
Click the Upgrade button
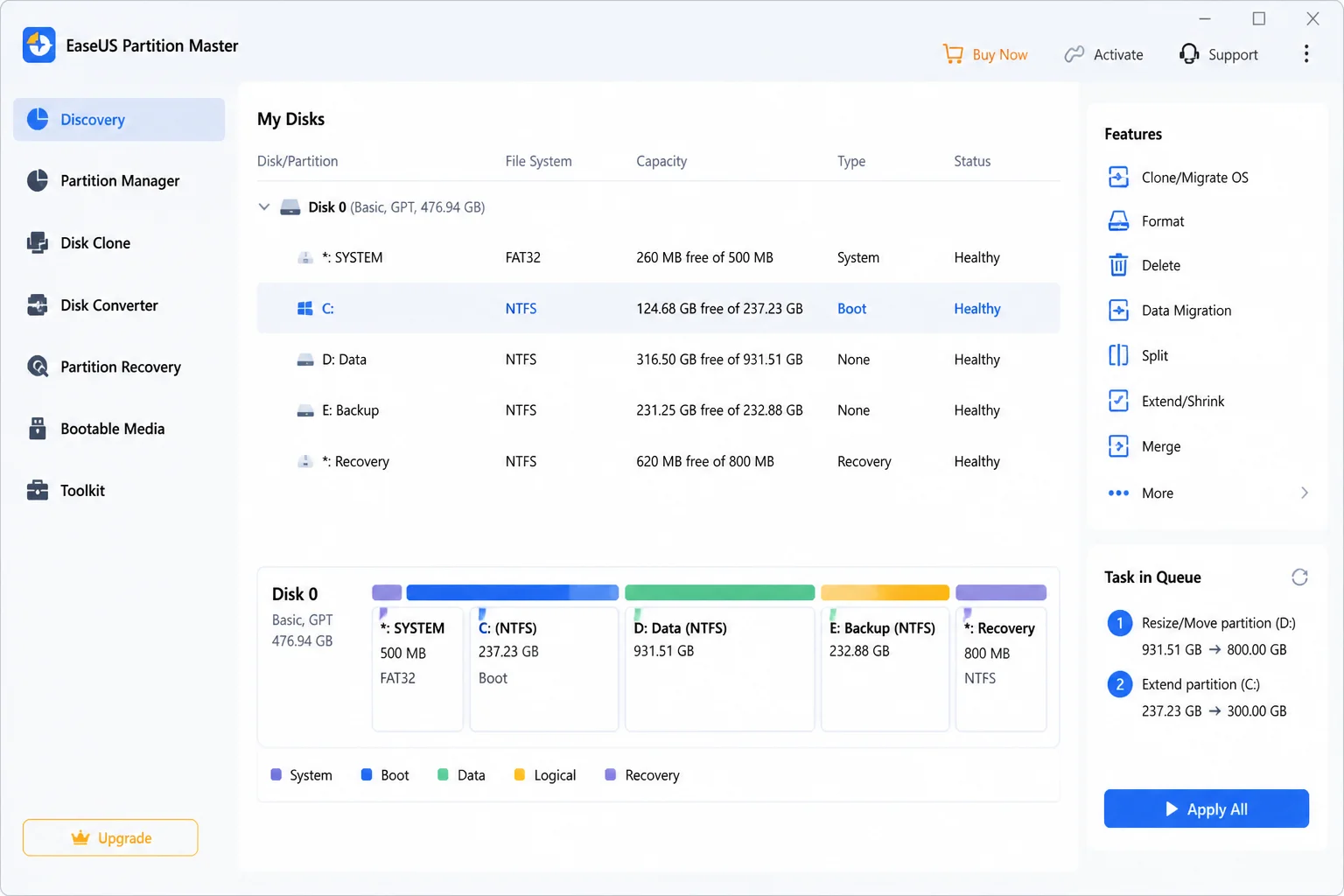pos(110,837)
